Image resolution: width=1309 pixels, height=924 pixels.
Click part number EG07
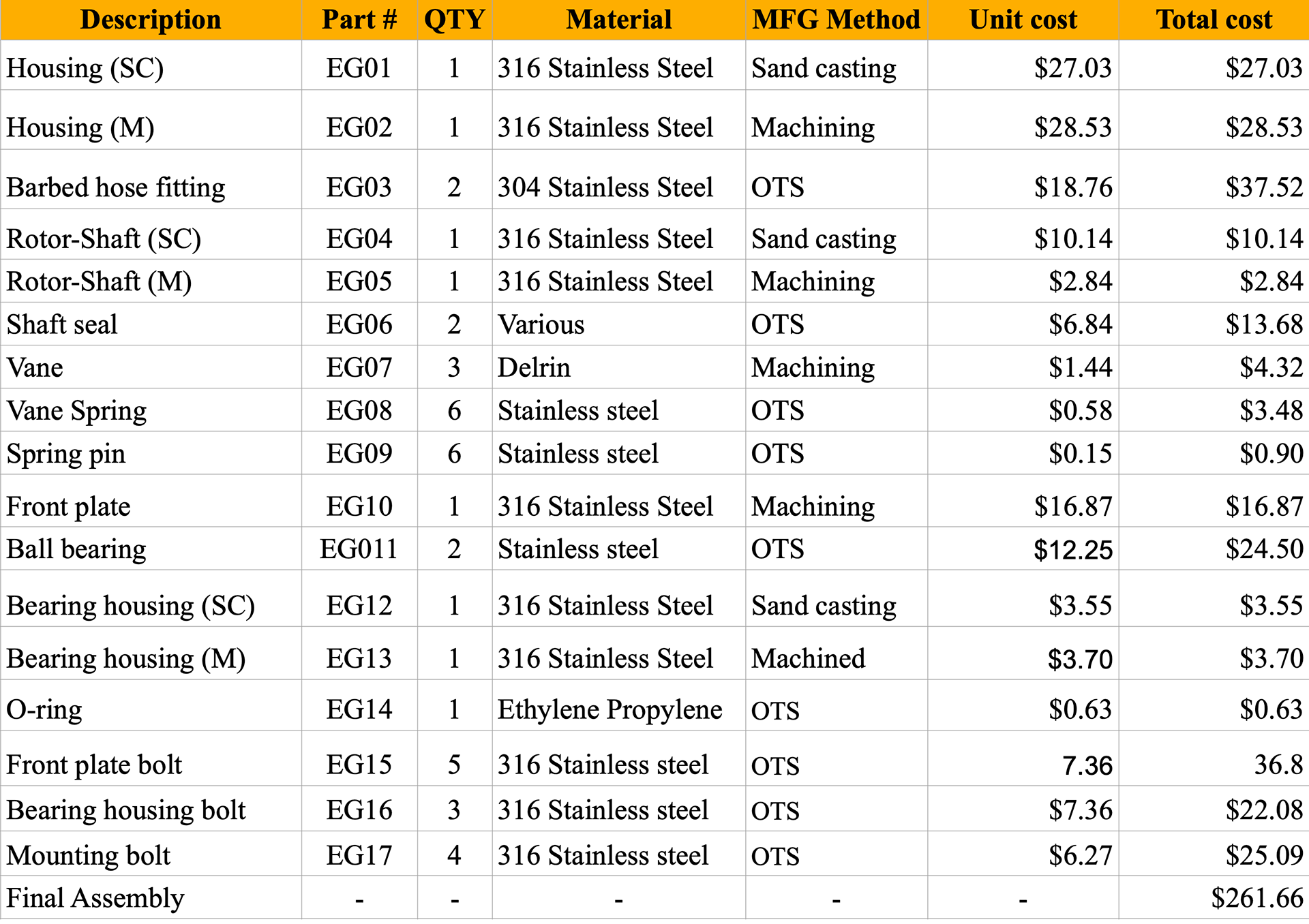[x=359, y=368]
